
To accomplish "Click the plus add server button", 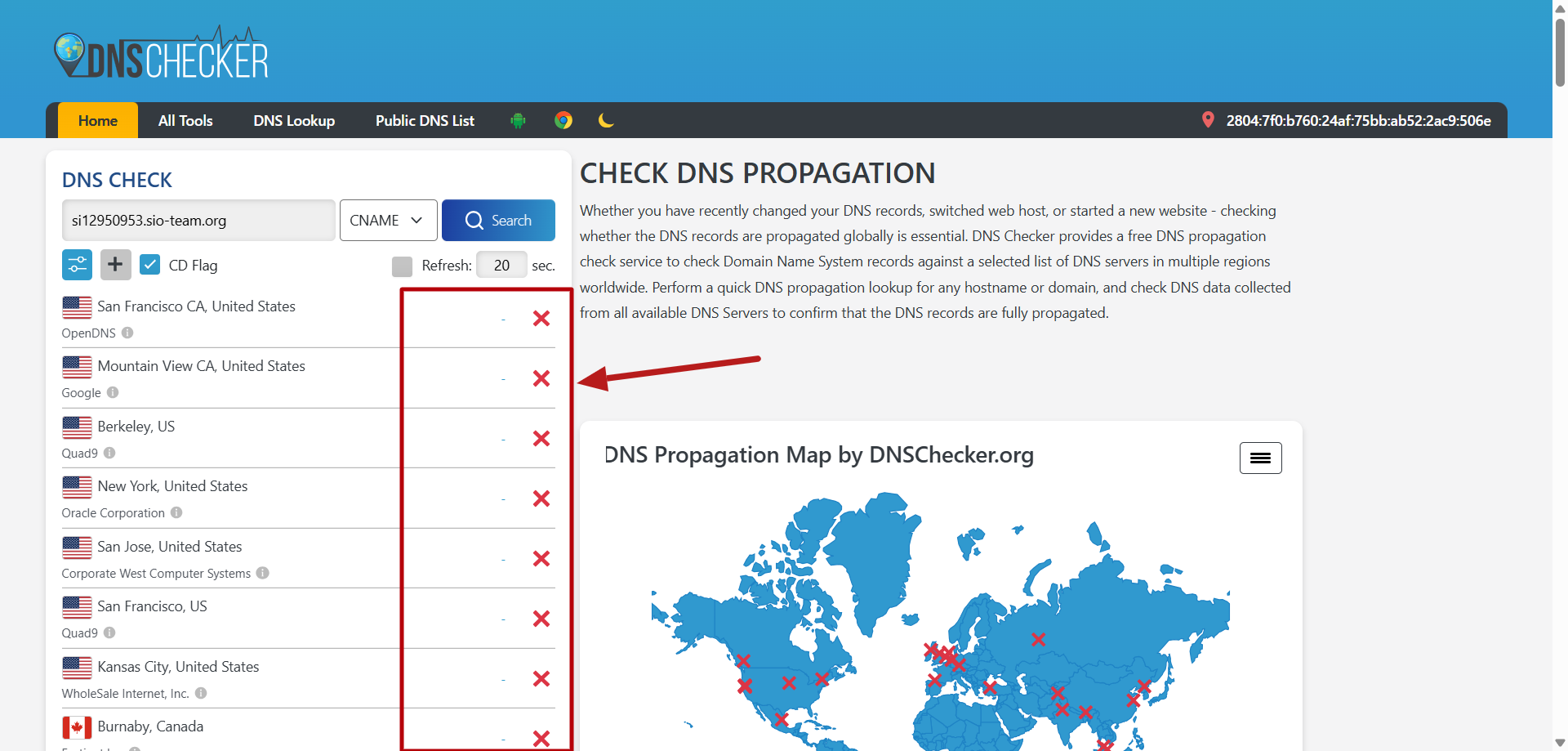I will point(115,265).
